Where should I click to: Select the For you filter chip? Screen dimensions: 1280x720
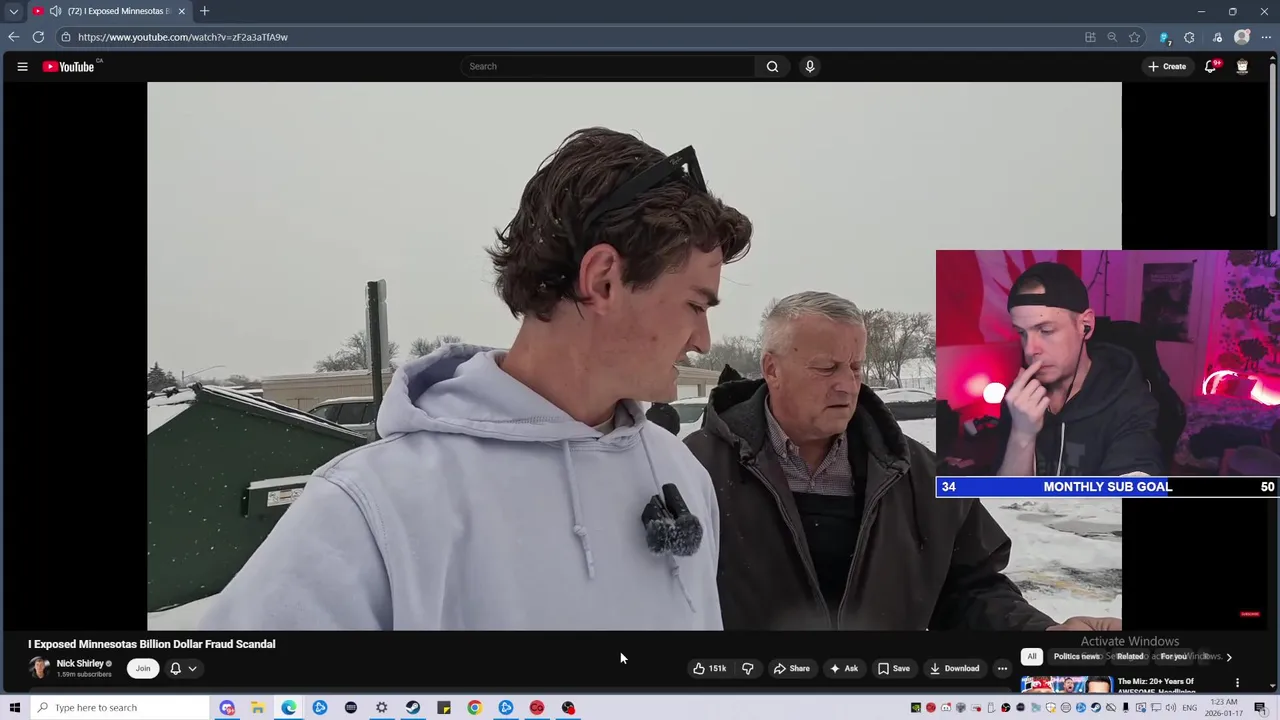(1173, 656)
